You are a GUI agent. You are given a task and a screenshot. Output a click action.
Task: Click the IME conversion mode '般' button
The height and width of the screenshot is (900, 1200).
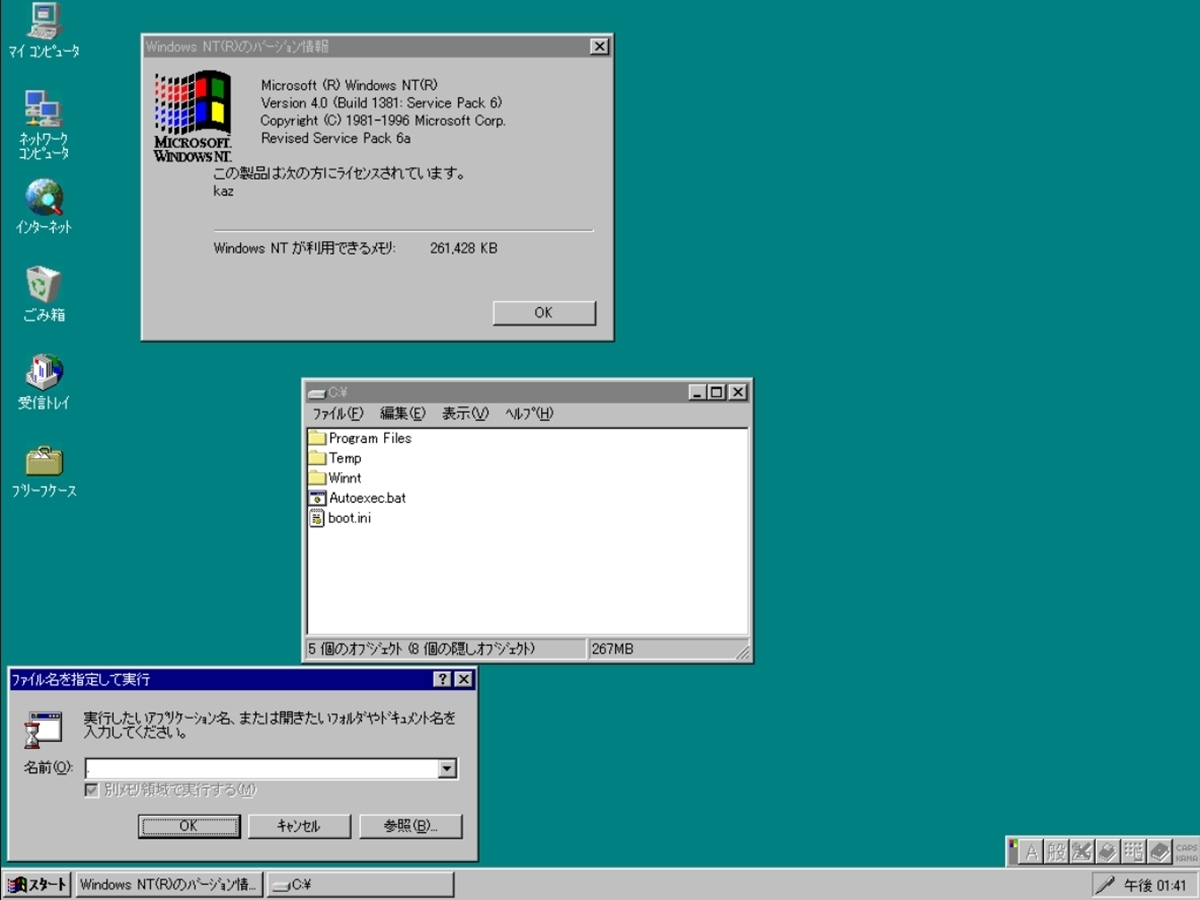(1056, 852)
